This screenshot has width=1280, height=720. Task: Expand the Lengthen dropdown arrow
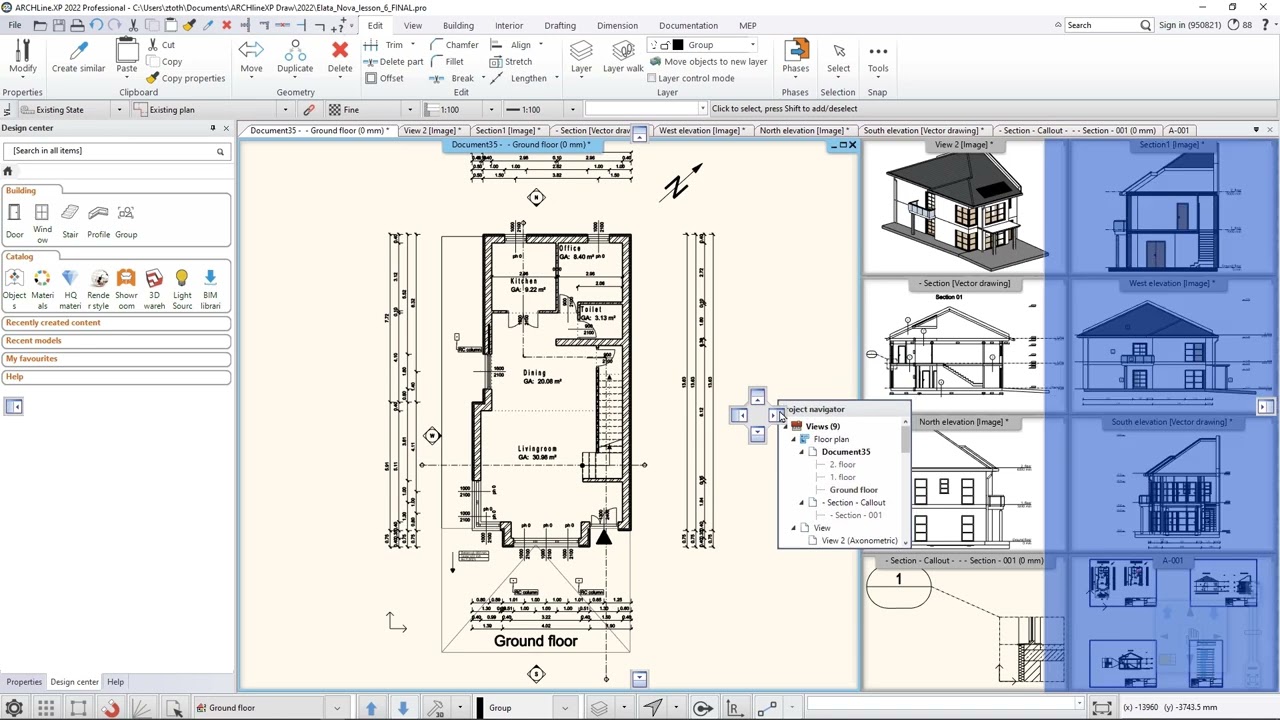click(x=555, y=79)
